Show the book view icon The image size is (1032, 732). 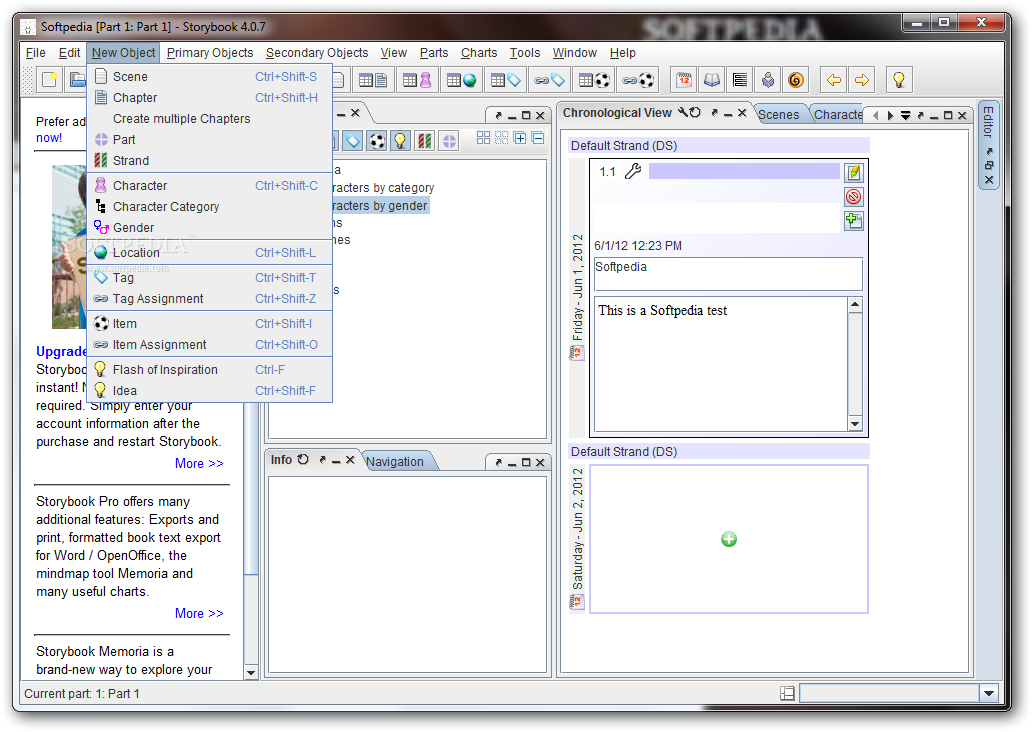712,80
